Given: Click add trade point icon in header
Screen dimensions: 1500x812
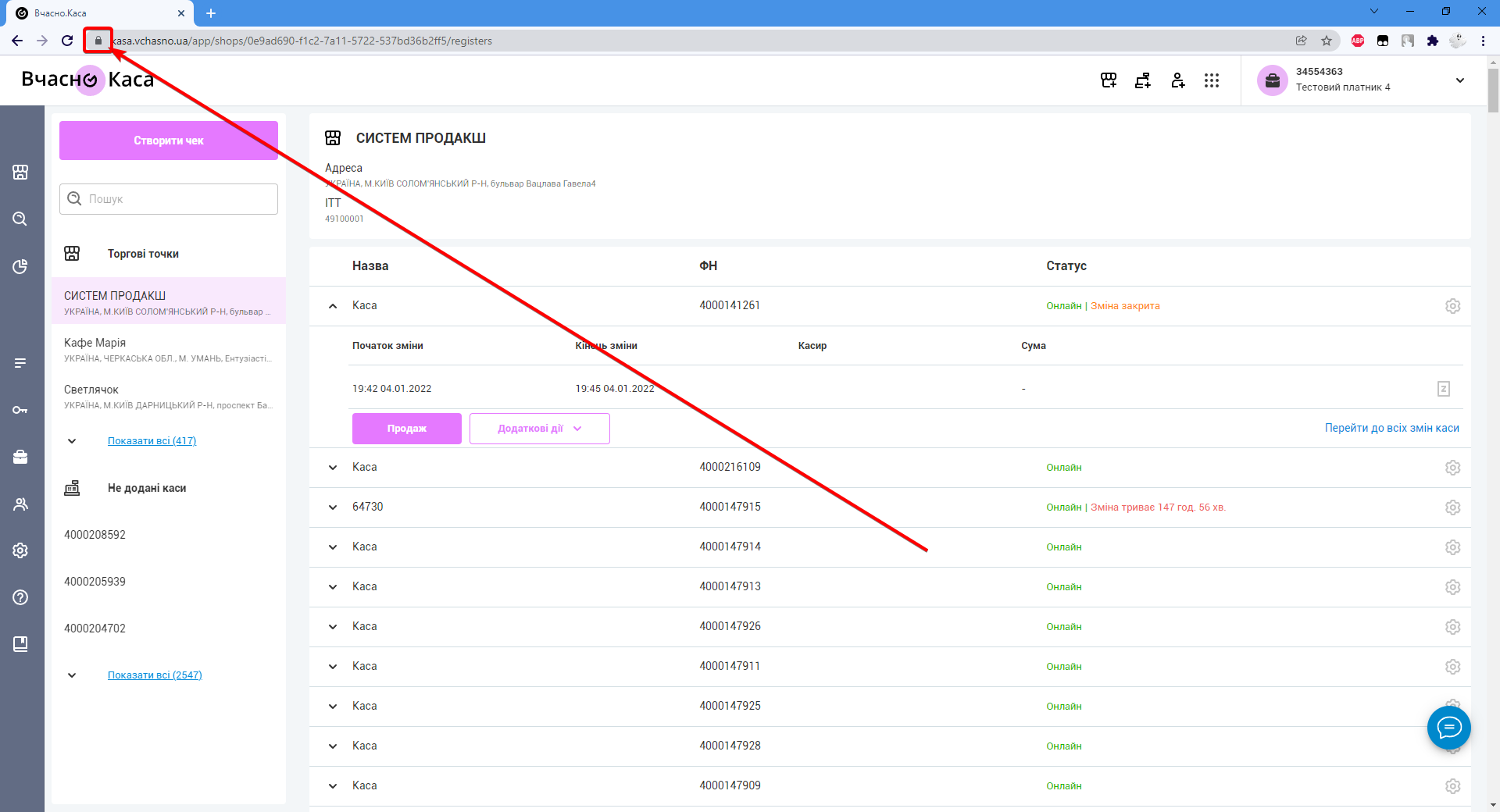Looking at the screenshot, I should [1109, 80].
